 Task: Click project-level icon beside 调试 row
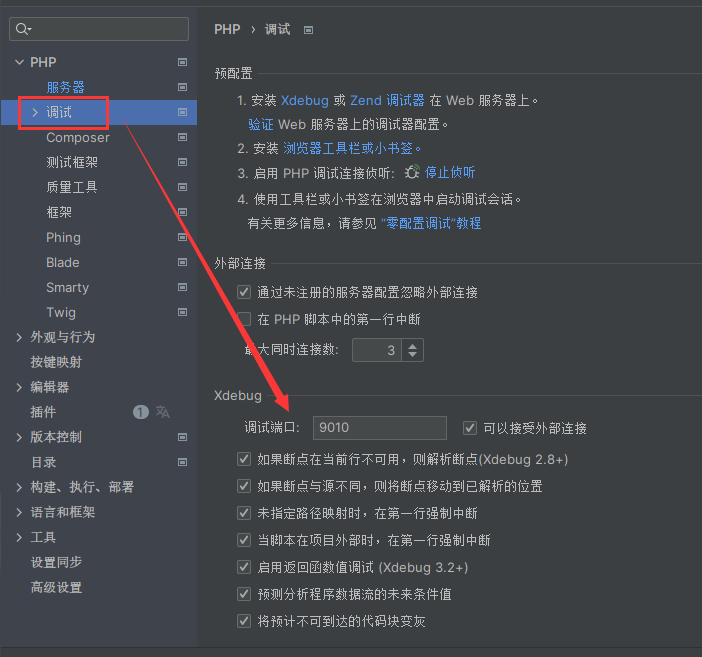coord(182,112)
